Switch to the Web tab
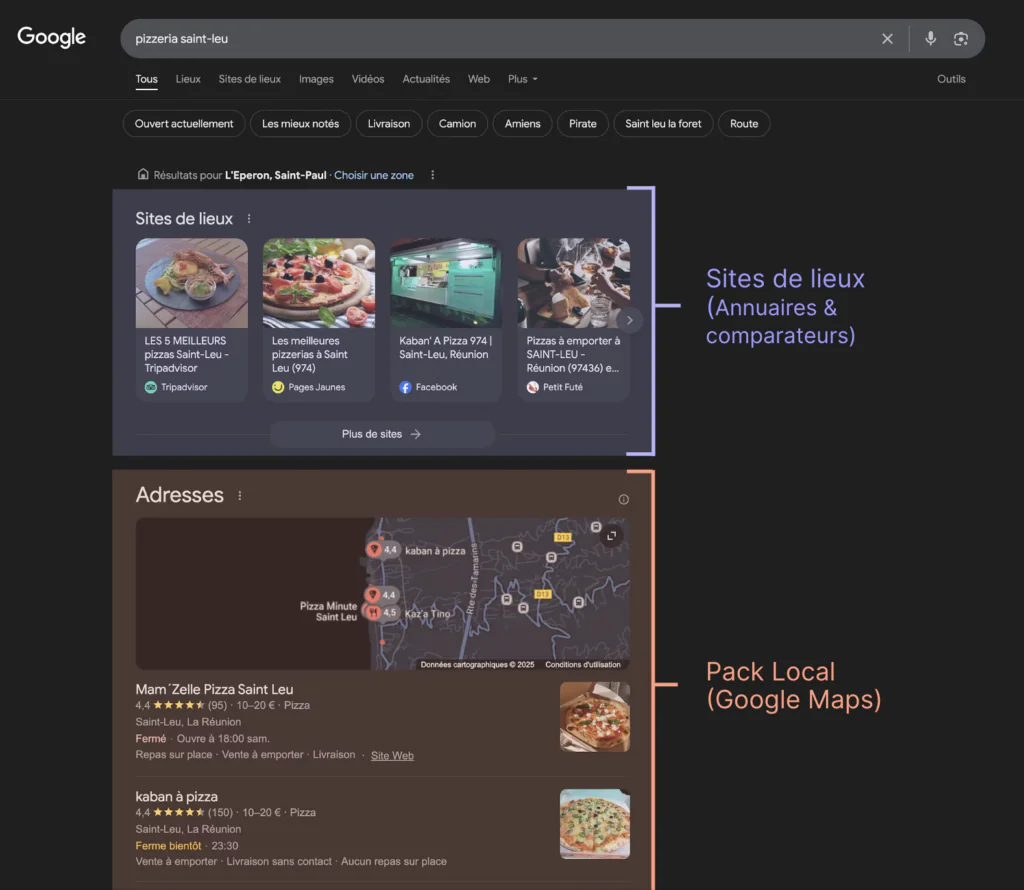Viewport: 1024px width, 890px height. pos(479,79)
